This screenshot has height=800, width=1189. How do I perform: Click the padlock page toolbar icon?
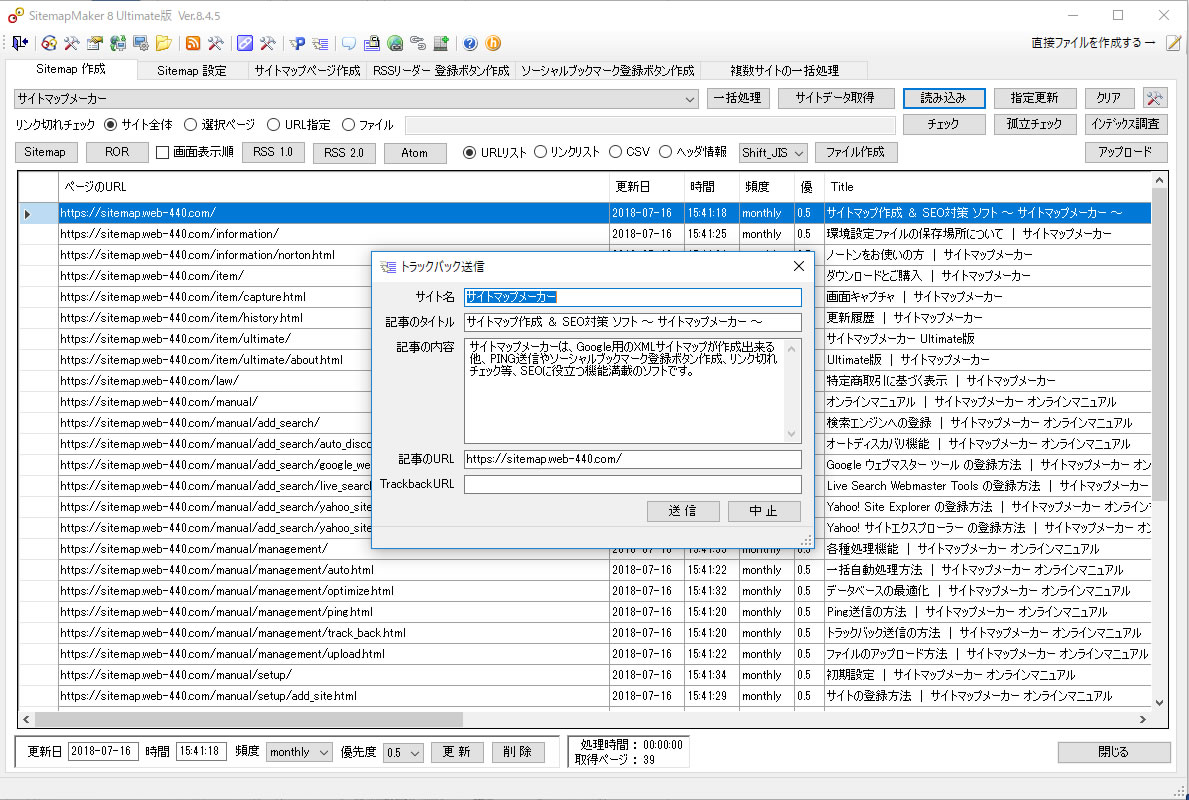point(372,43)
